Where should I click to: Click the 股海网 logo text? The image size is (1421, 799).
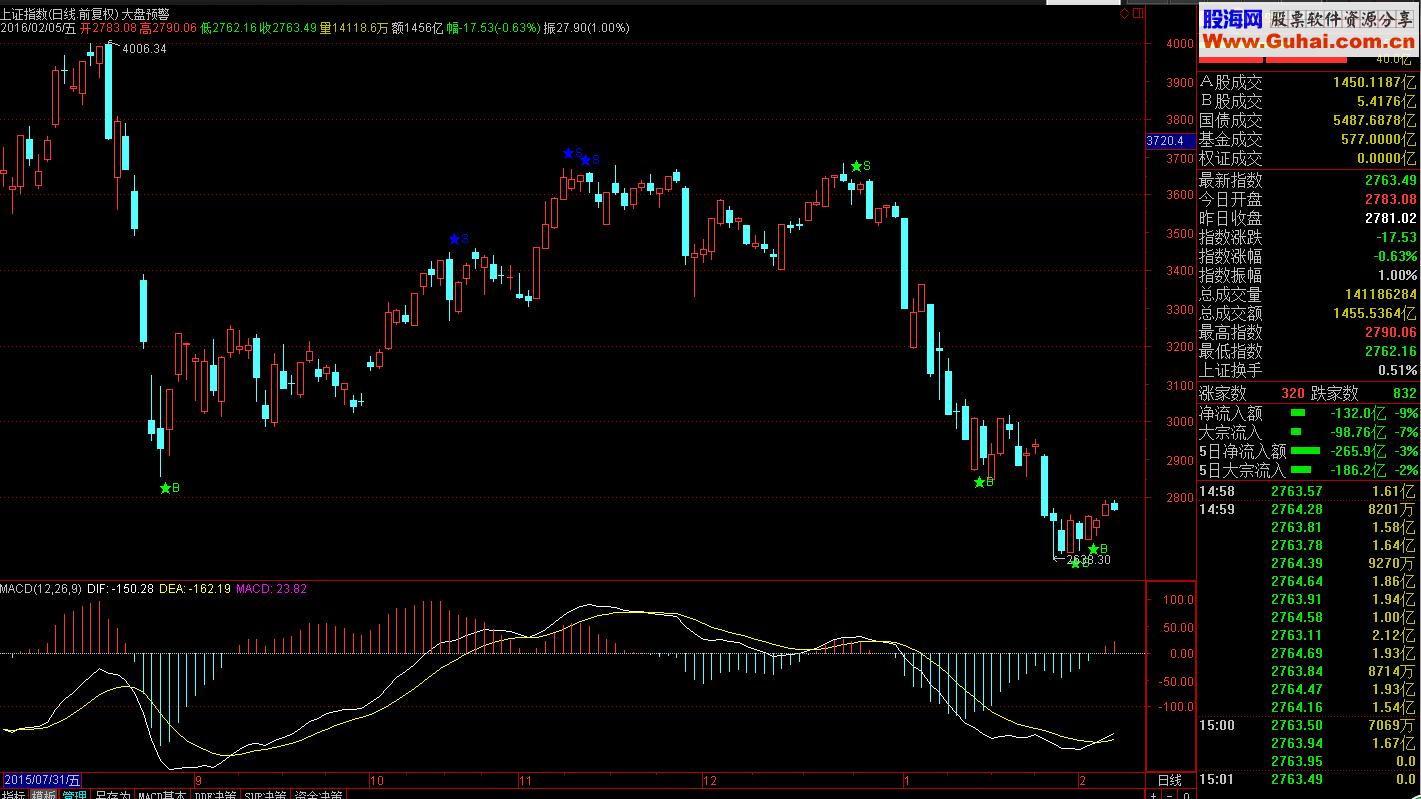pyautogui.click(x=1231, y=18)
